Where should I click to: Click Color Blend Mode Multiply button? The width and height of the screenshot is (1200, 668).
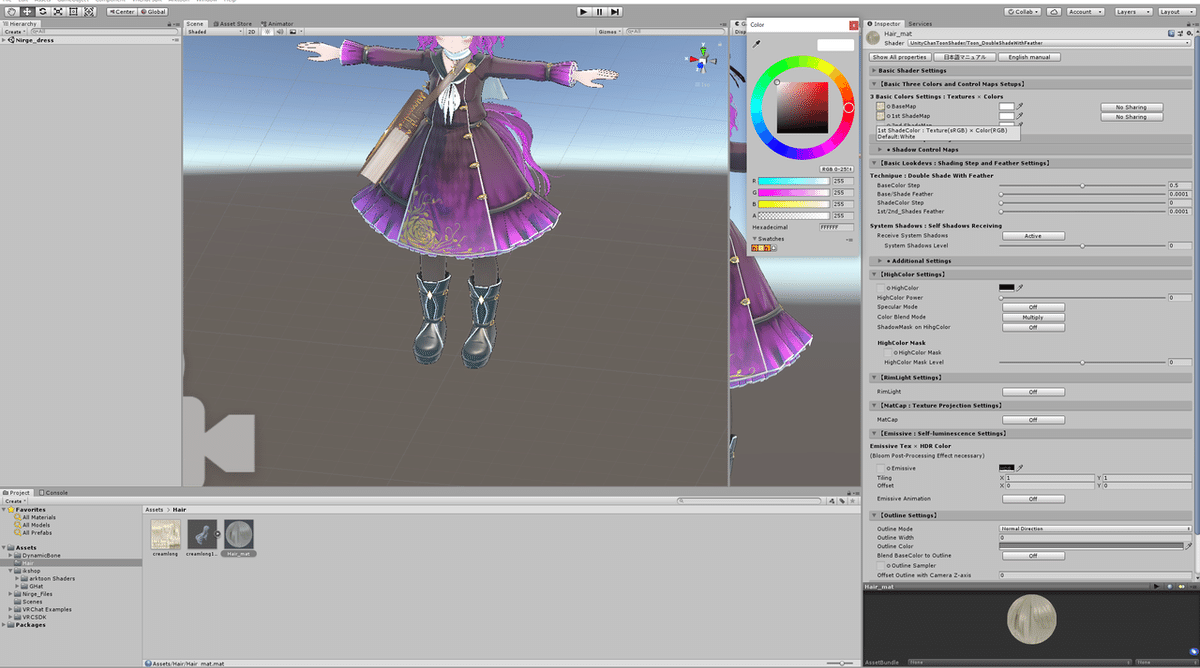point(1033,317)
